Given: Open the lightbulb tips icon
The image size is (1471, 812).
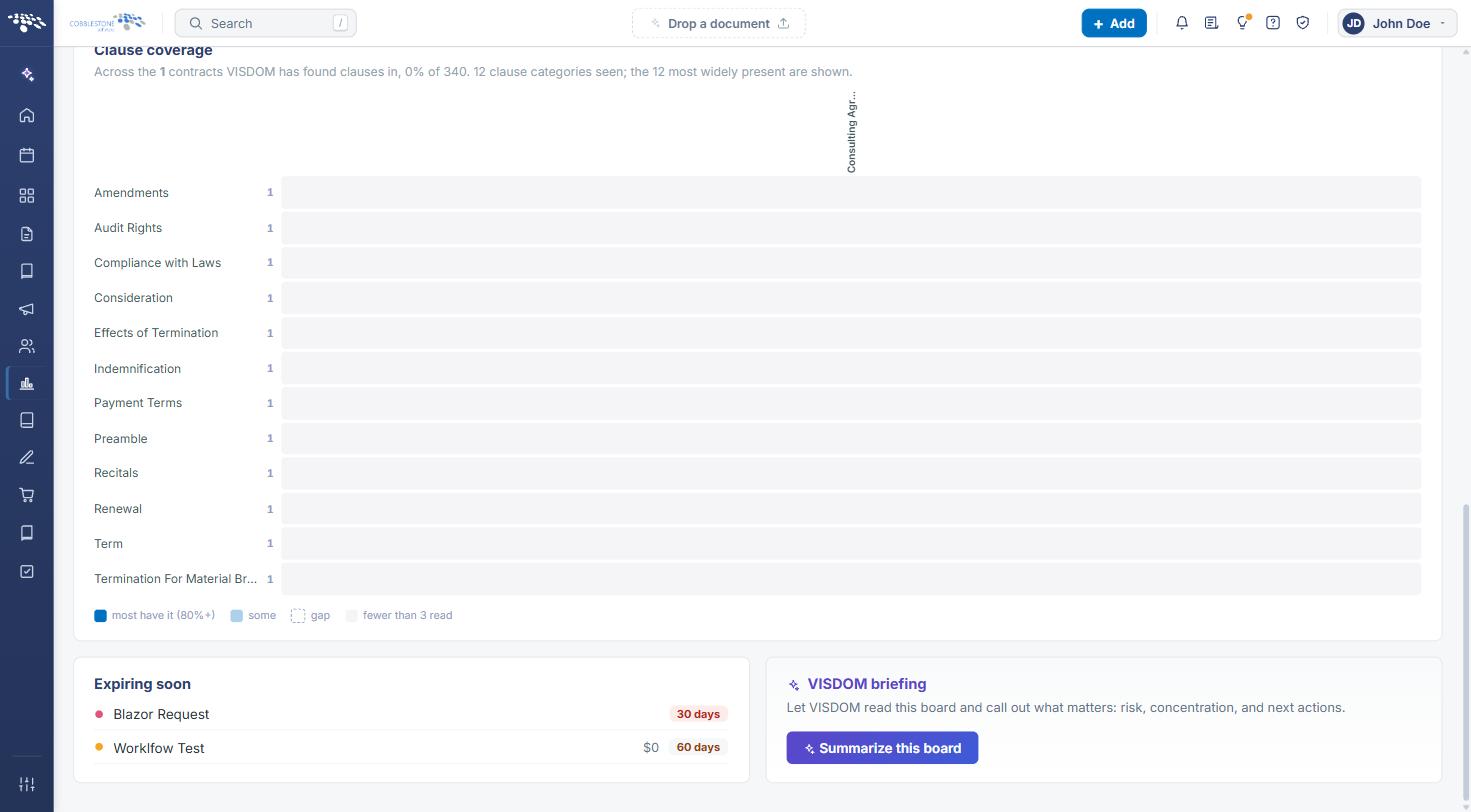Looking at the screenshot, I should tap(1242, 23).
